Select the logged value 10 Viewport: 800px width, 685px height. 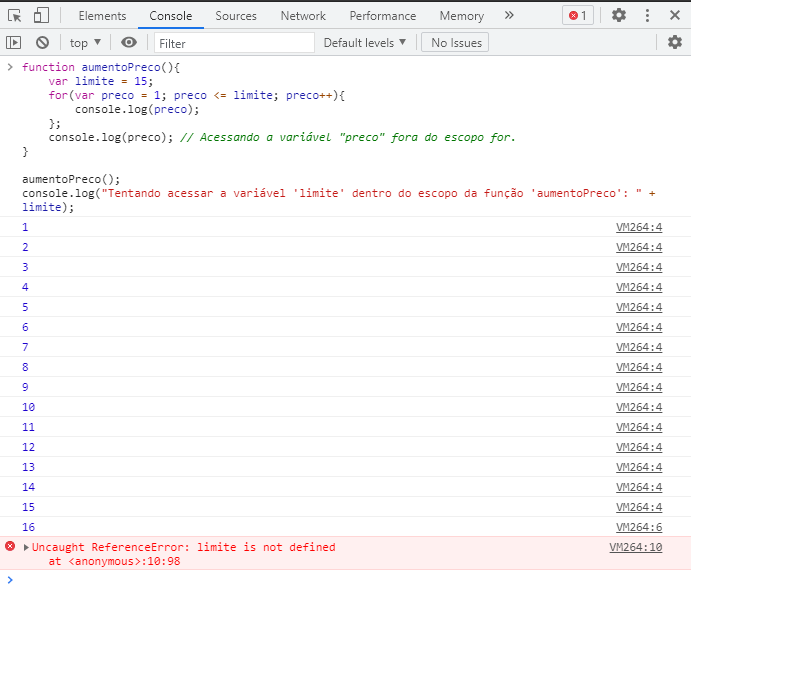29,408
